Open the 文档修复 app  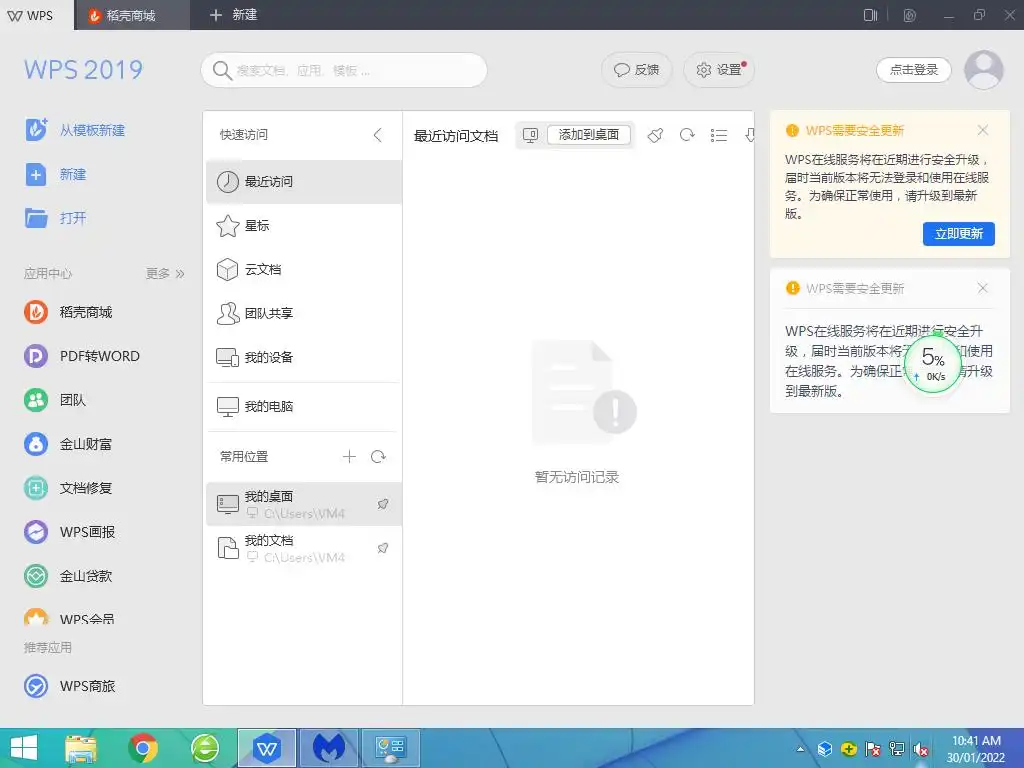point(68,488)
